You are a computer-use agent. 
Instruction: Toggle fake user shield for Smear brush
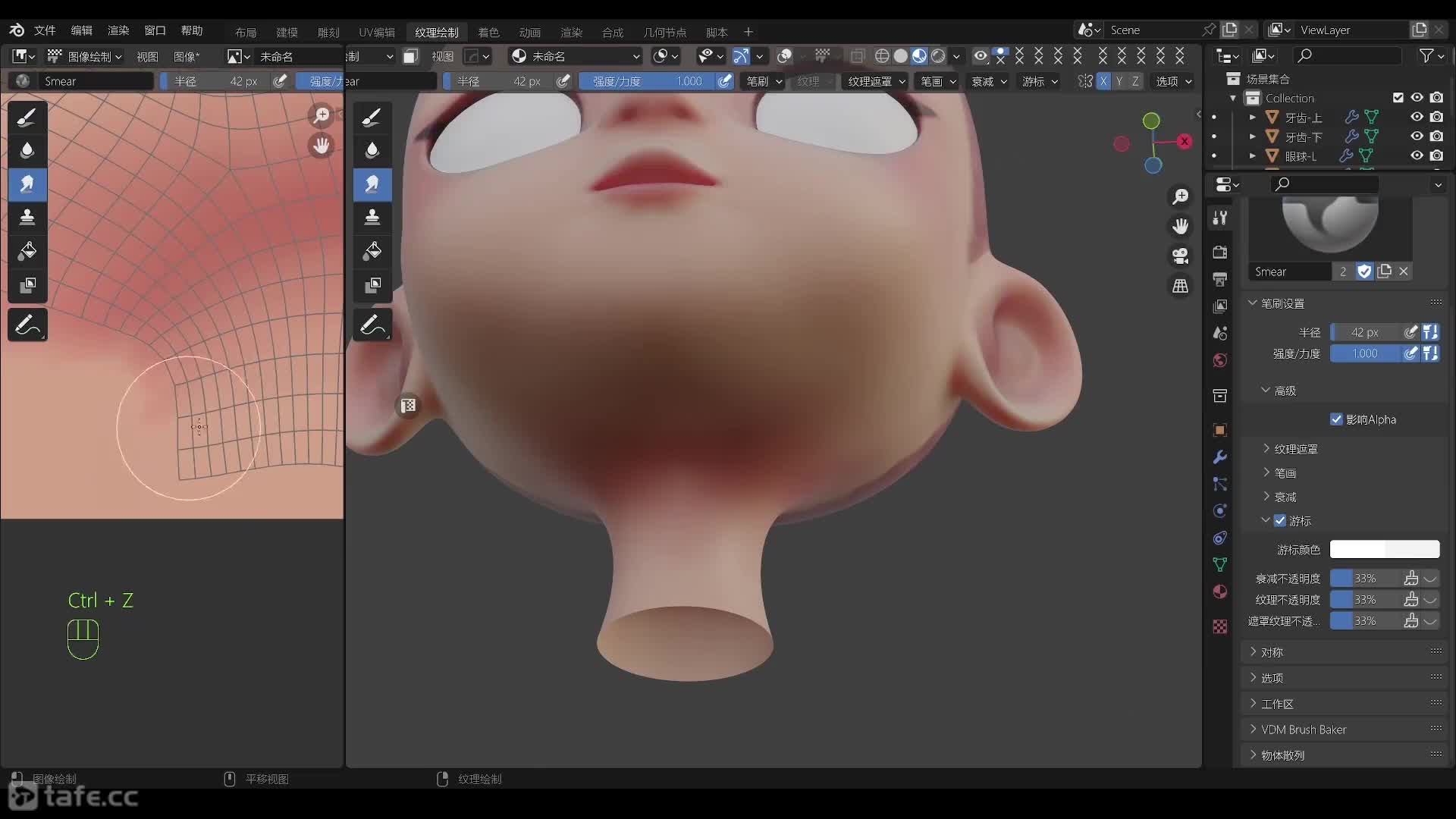click(x=1364, y=271)
